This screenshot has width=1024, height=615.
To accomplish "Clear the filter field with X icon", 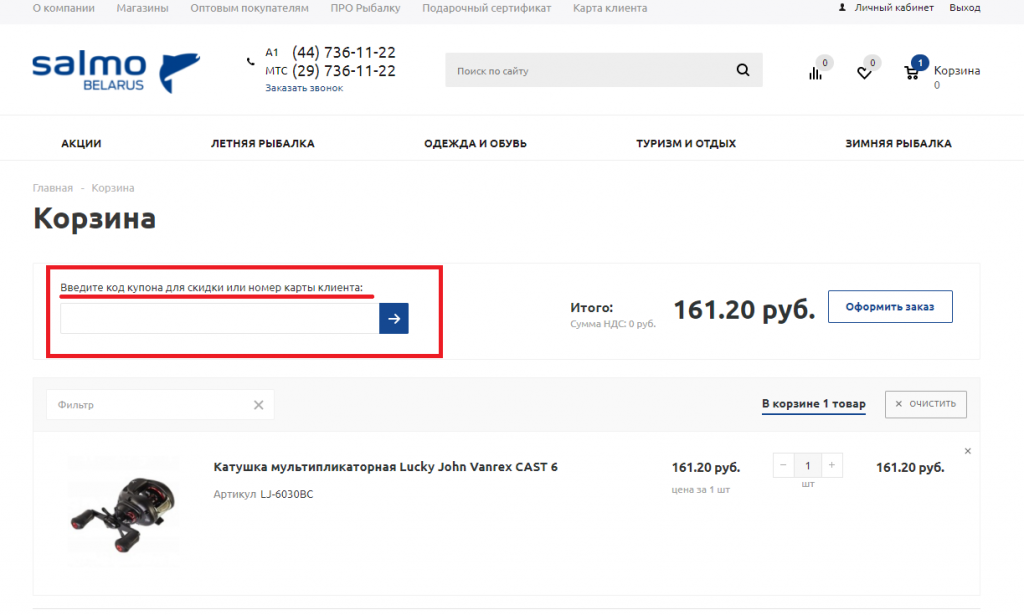I will pos(259,405).
